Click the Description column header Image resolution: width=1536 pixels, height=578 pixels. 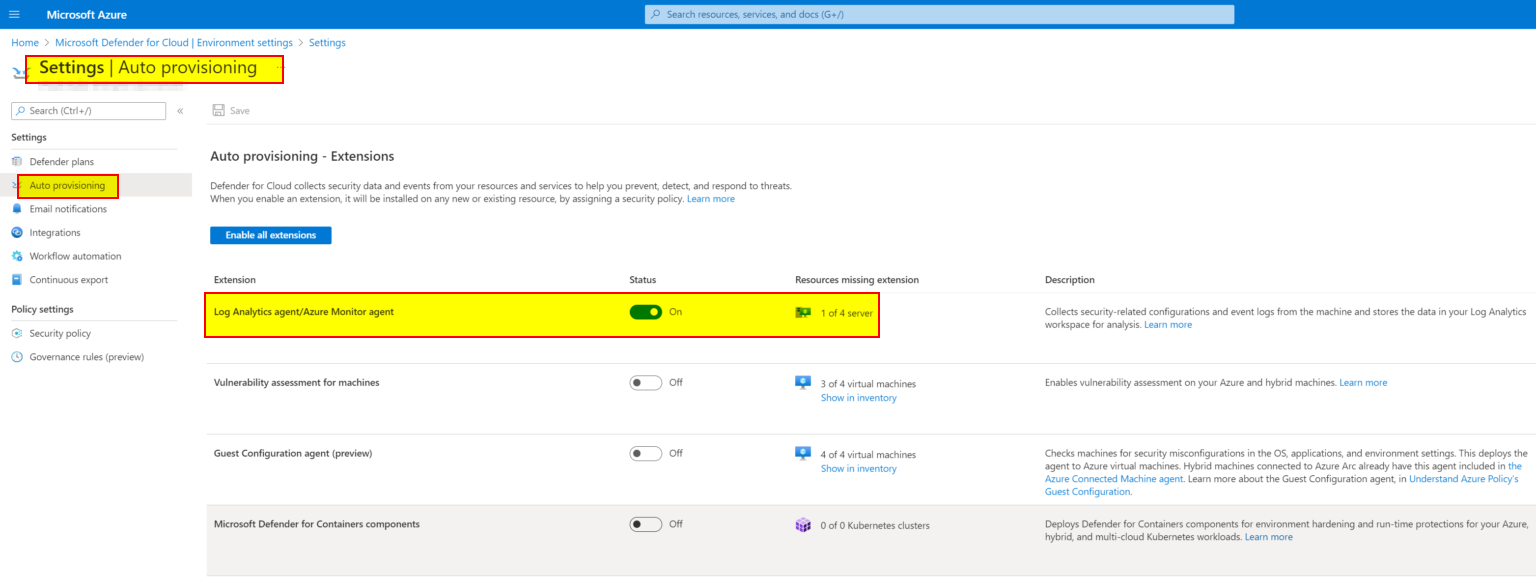click(x=1070, y=280)
